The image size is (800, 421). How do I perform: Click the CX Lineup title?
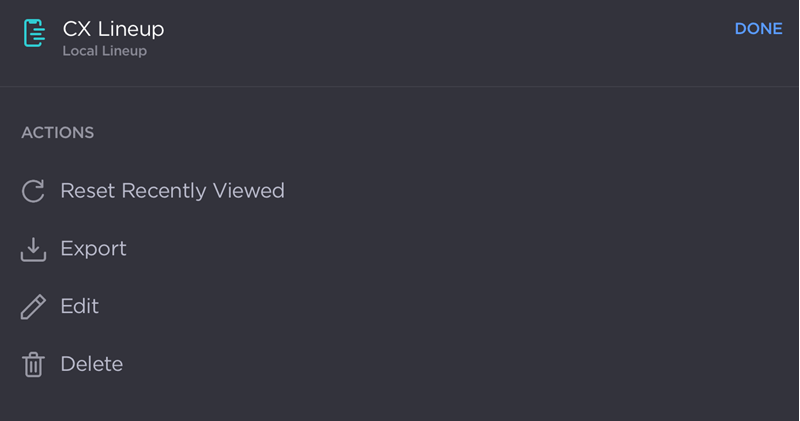click(x=113, y=29)
